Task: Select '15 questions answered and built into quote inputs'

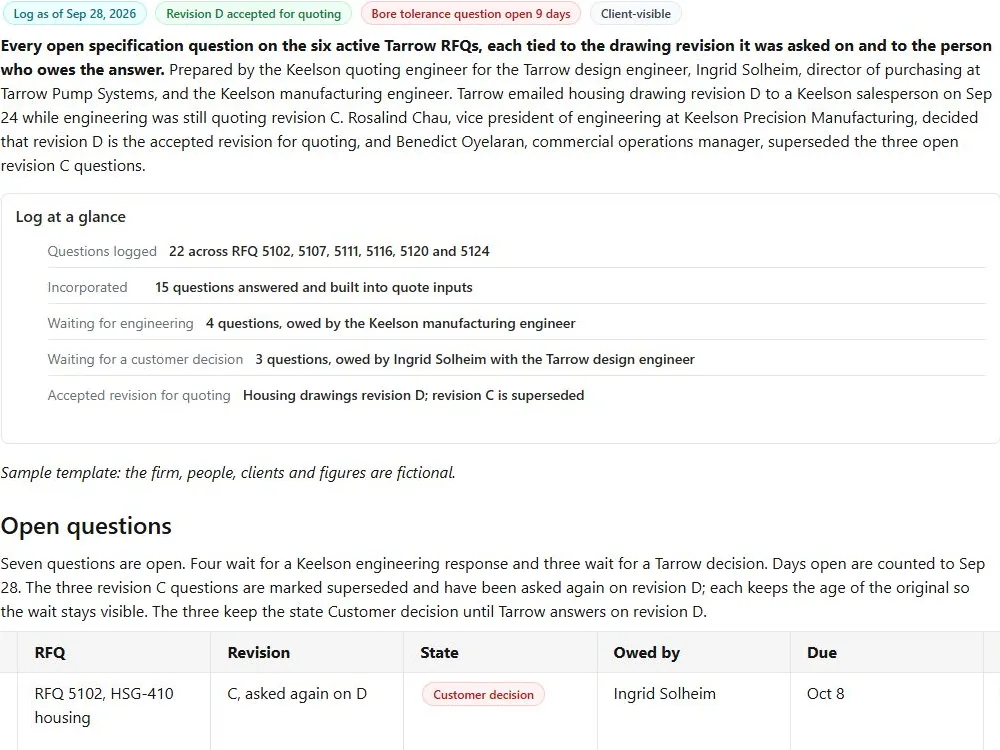Action: tap(314, 288)
